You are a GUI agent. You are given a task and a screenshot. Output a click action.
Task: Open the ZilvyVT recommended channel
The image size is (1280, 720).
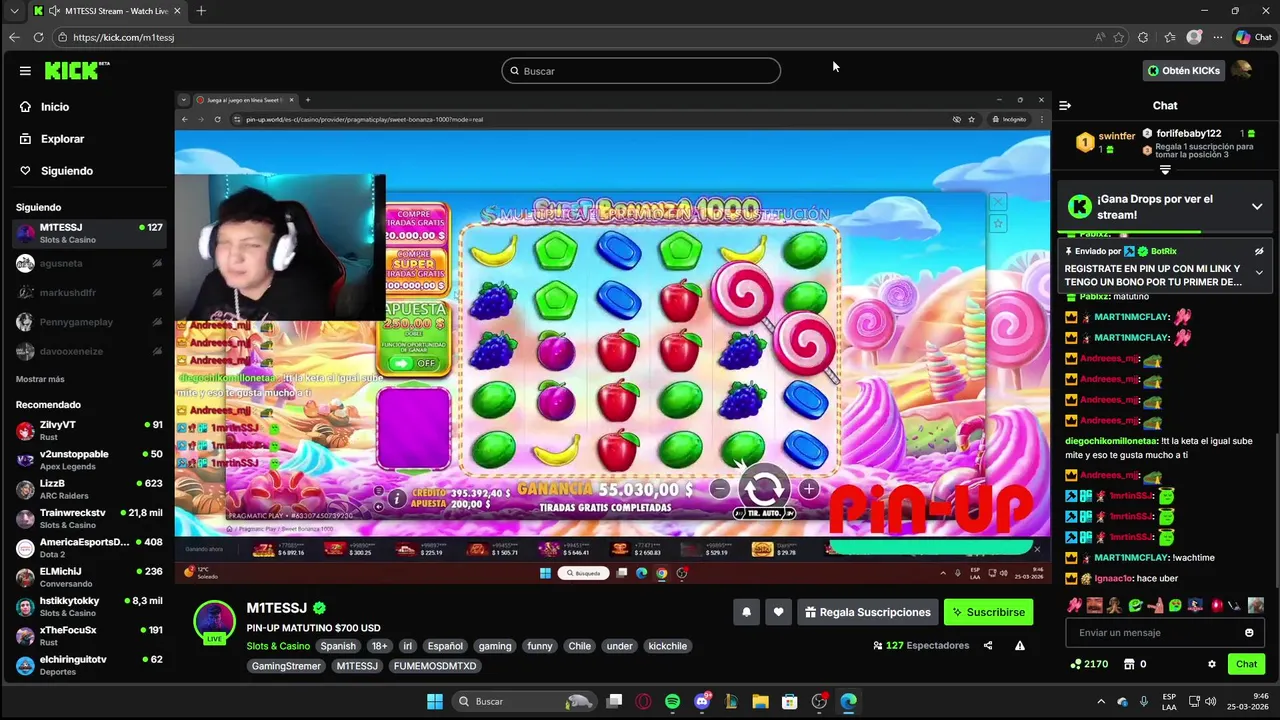pos(88,431)
